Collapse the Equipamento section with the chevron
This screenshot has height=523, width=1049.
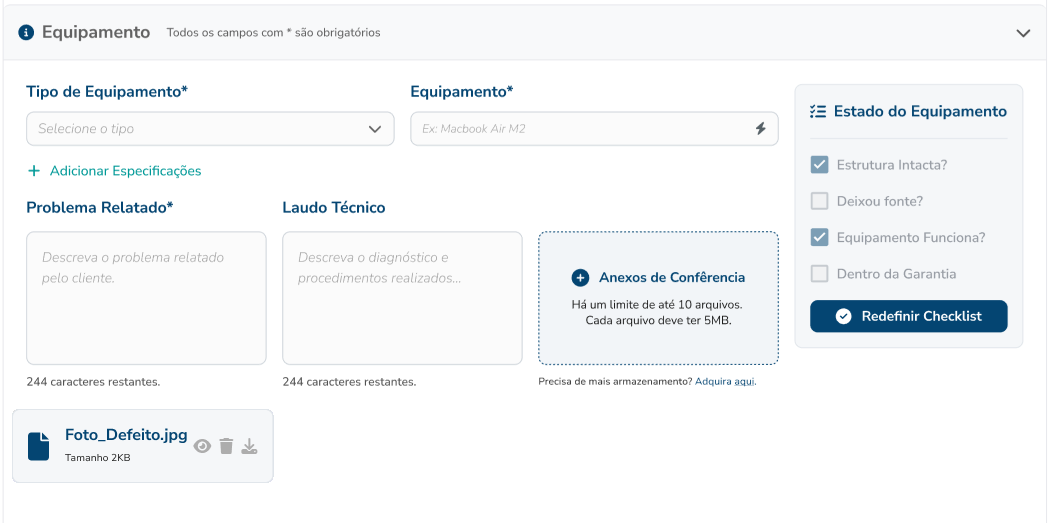(1023, 33)
